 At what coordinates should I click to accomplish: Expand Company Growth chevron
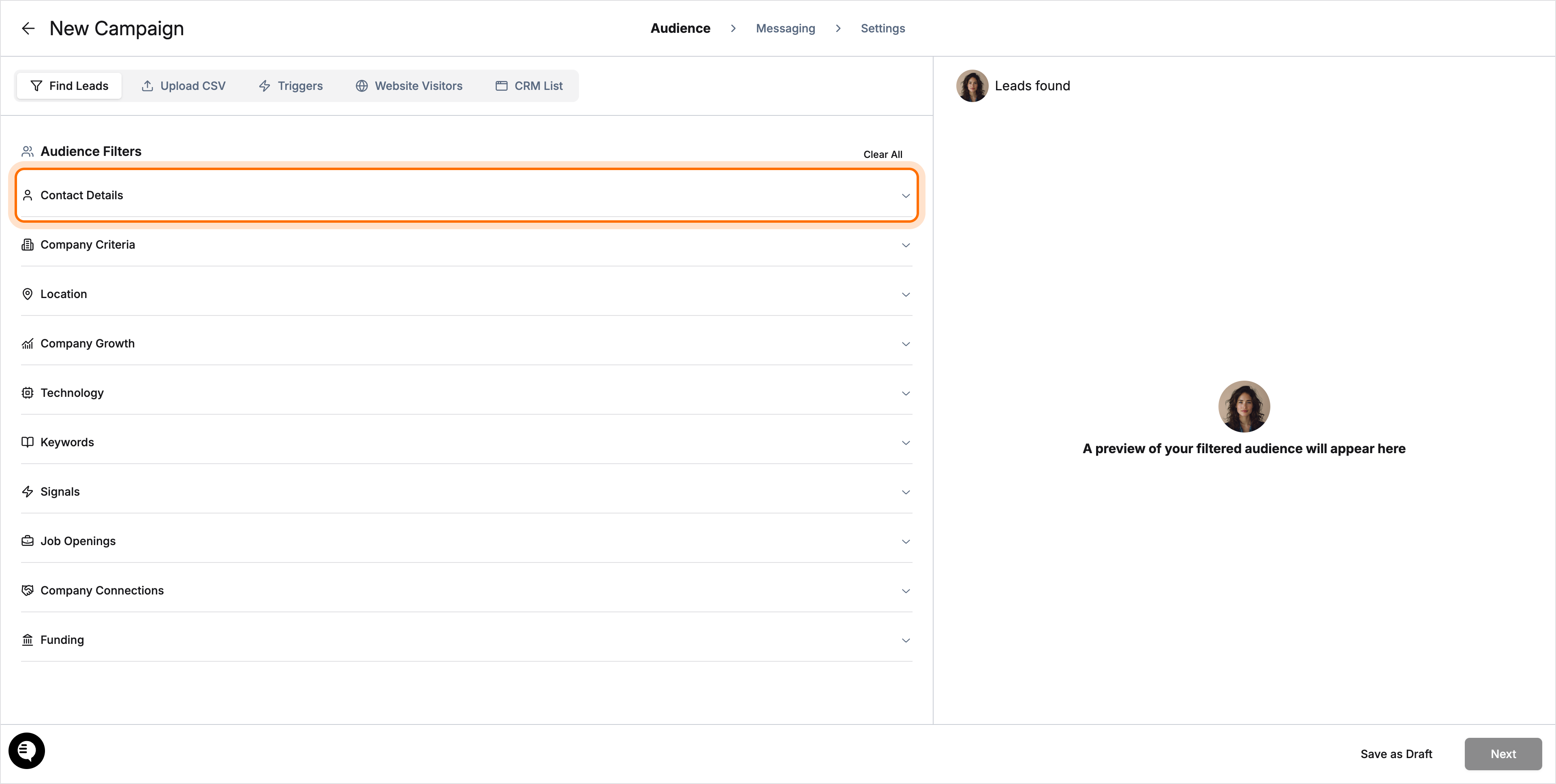[906, 344]
